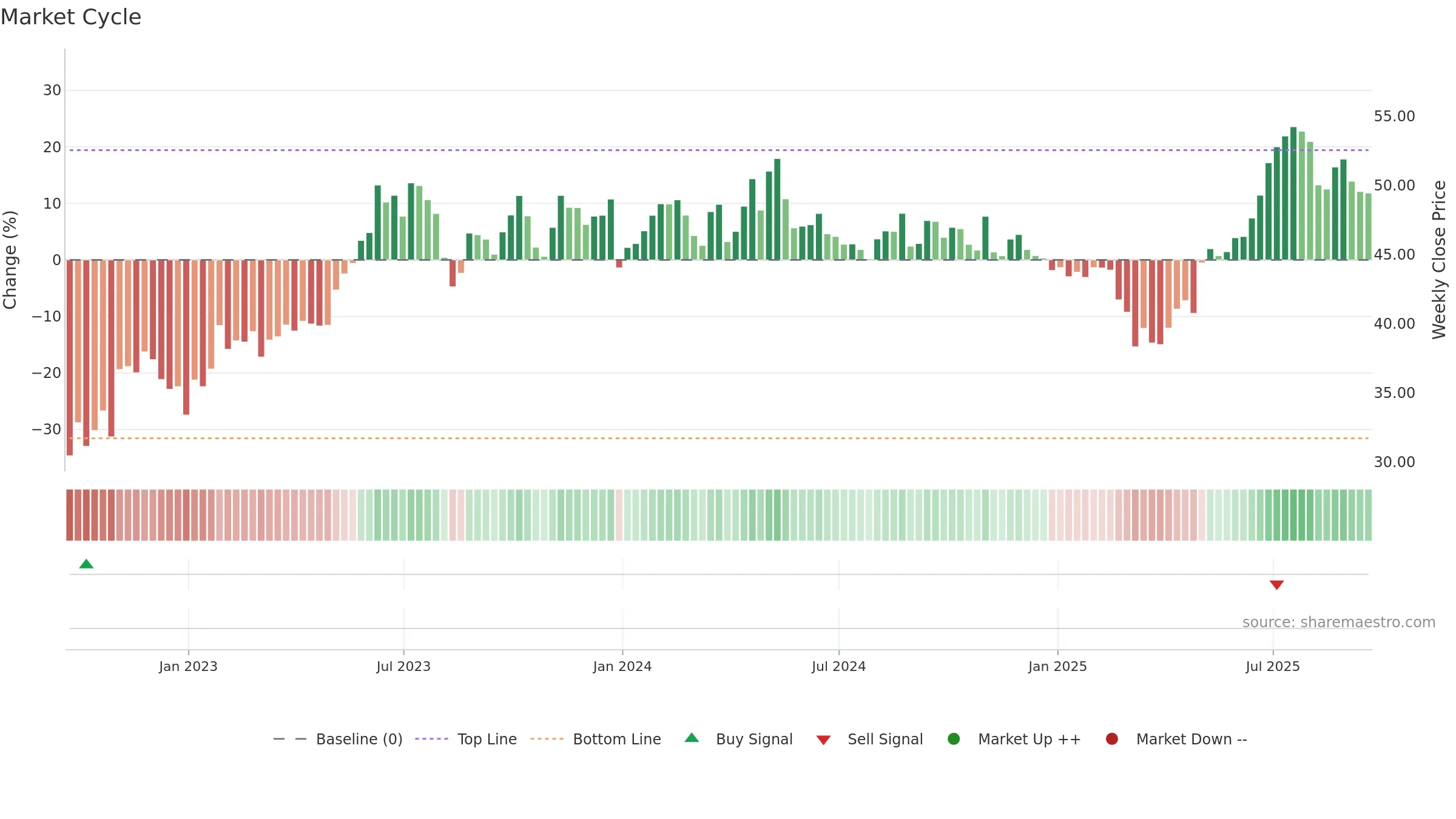This screenshot has height=819, width=1456.
Task: Click the 30 change tick label
Action: pyautogui.click(x=52, y=90)
